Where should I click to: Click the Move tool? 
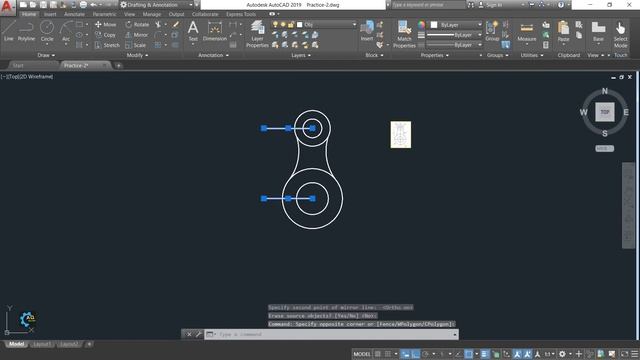tap(105, 24)
